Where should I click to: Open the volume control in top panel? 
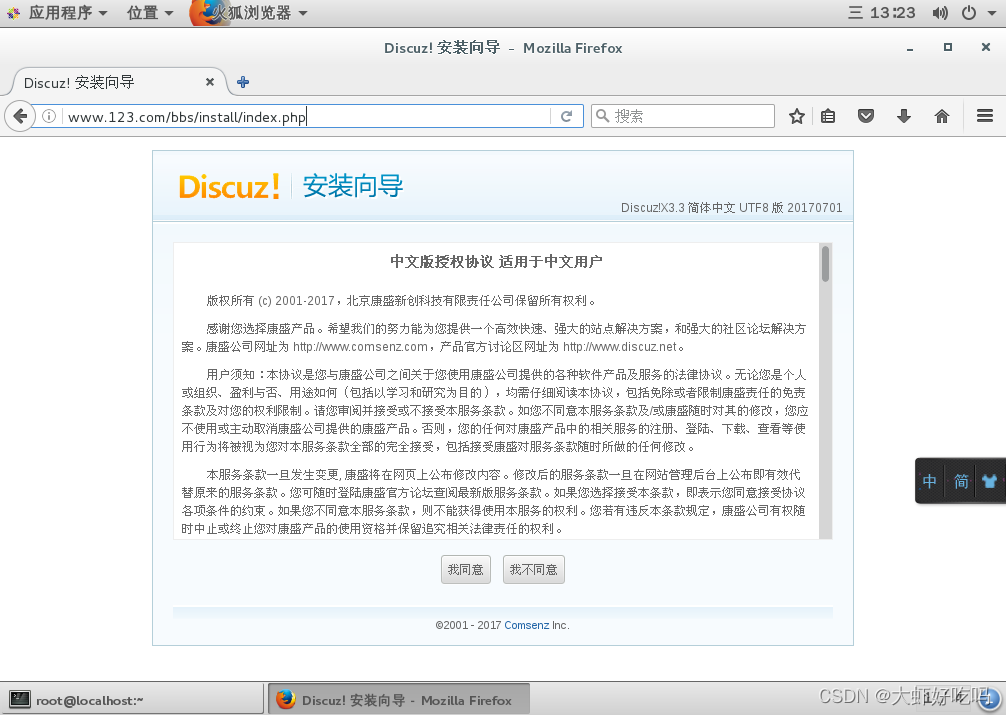[940, 13]
